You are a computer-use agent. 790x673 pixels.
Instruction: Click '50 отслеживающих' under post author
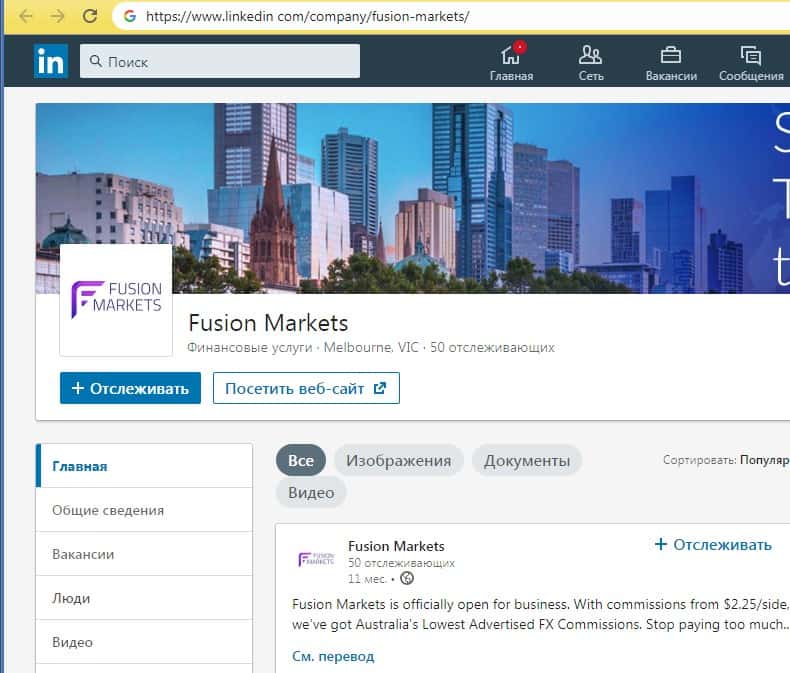point(402,563)
